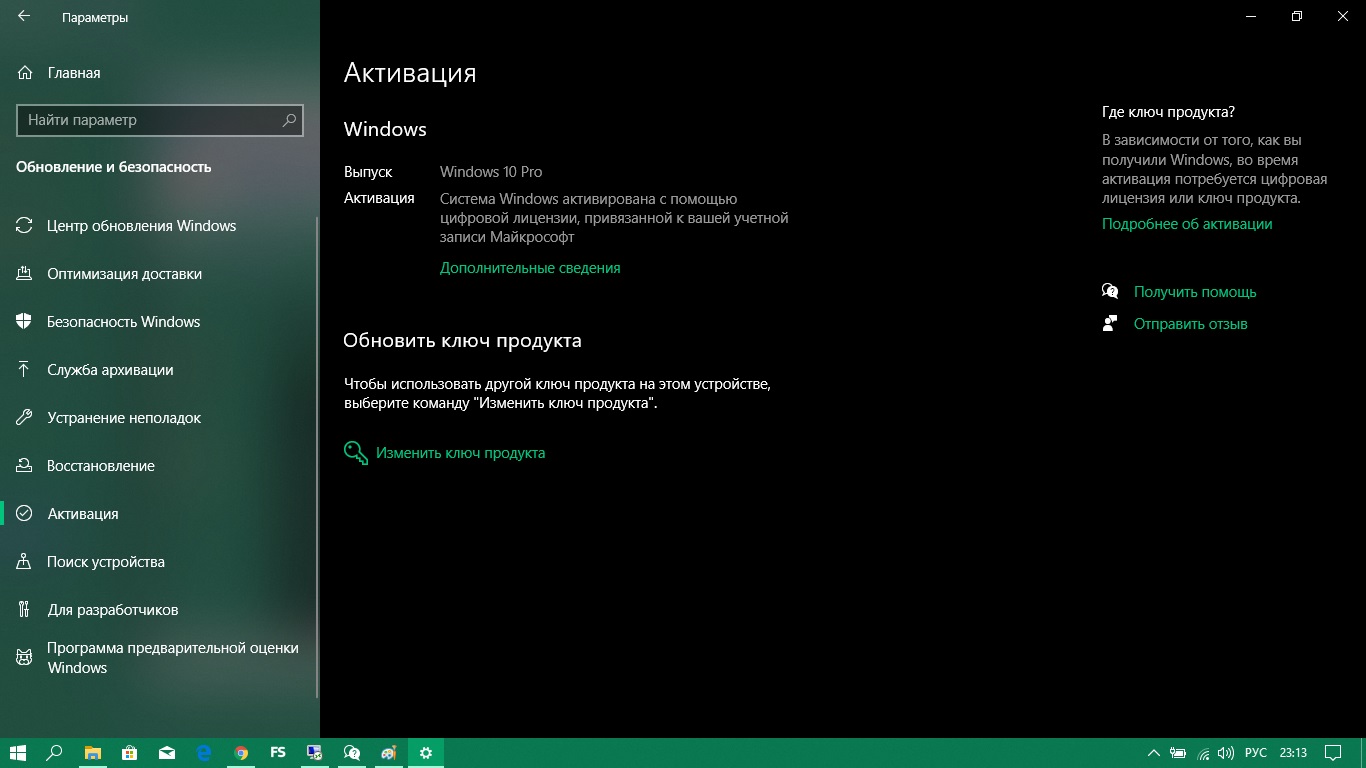Open Дополнительные сведения link
This screenshot has width=1366, height=768.
pyautogui.click(x=530, y=268)
